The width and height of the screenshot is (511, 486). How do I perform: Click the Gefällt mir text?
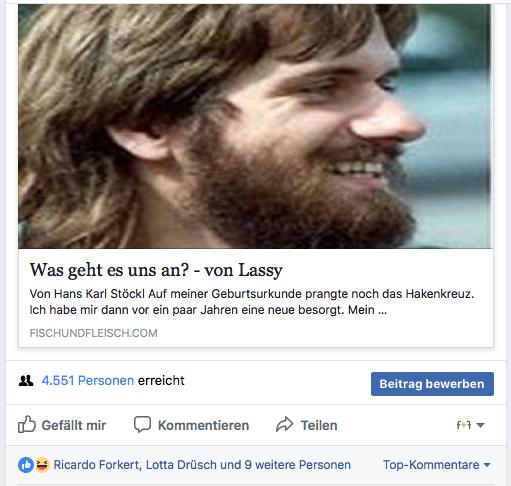[74, 425]
